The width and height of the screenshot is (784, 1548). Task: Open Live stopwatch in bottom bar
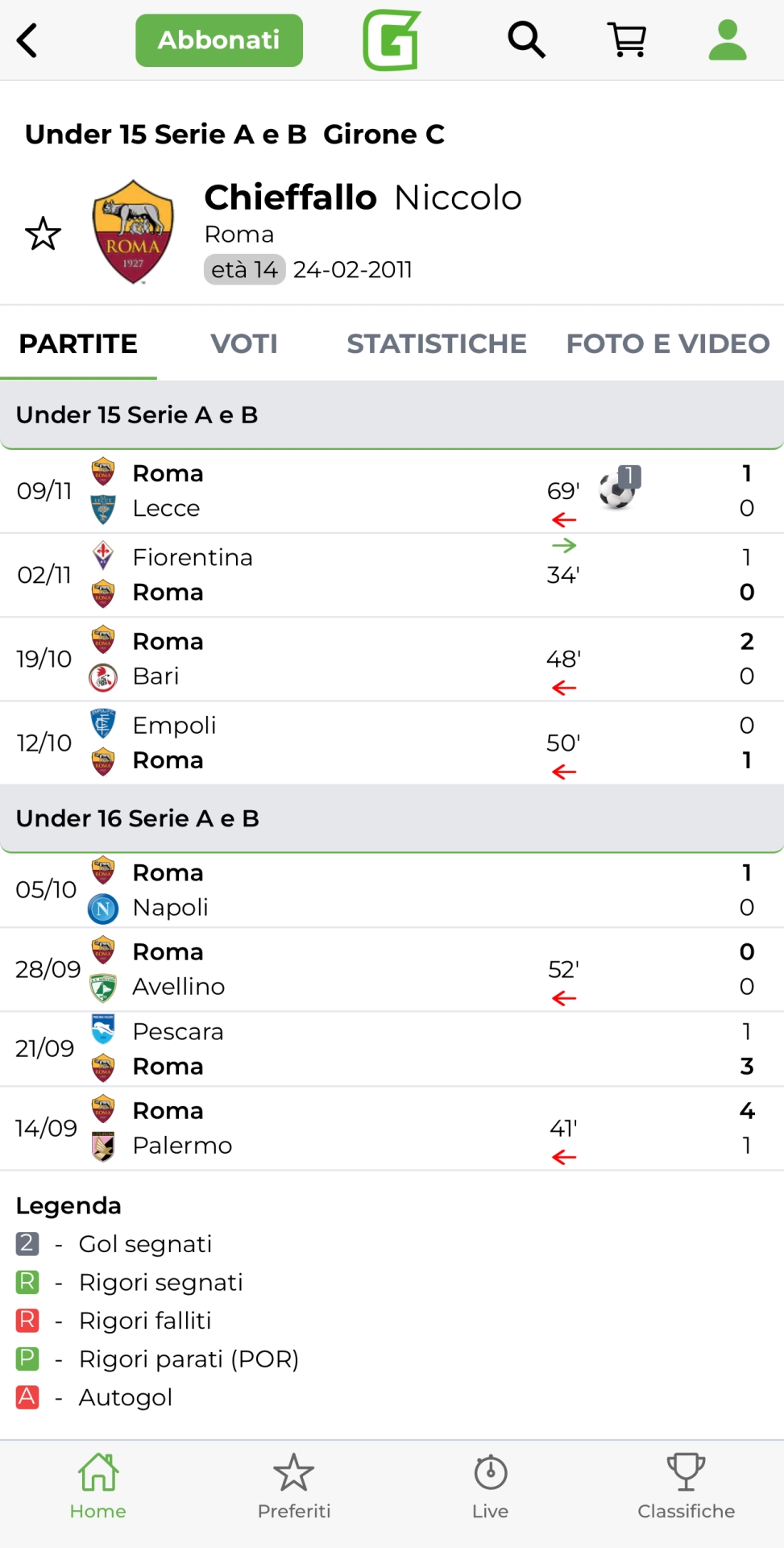[490, 1486]
